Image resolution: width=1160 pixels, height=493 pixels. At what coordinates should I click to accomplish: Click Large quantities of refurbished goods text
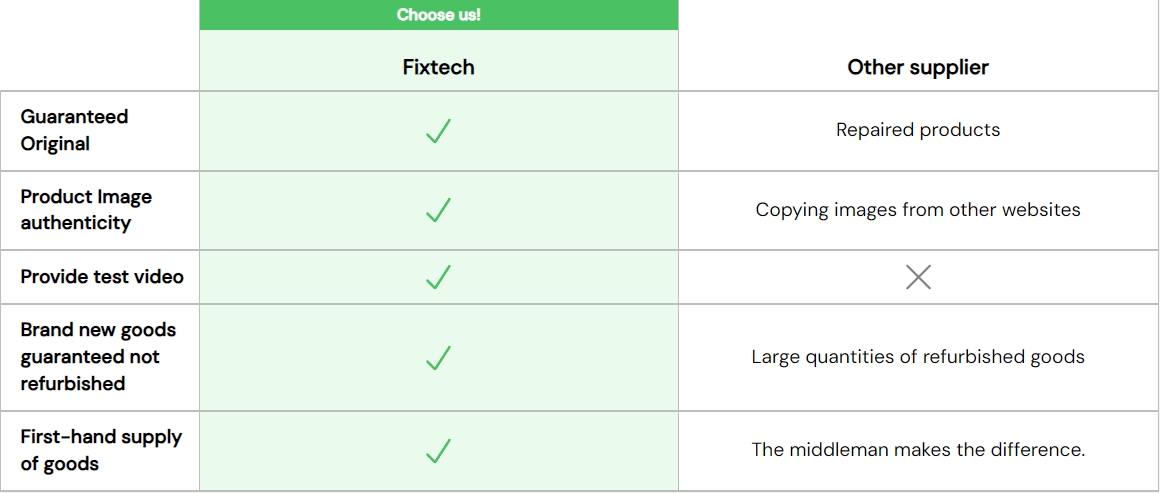pos(918,357)
